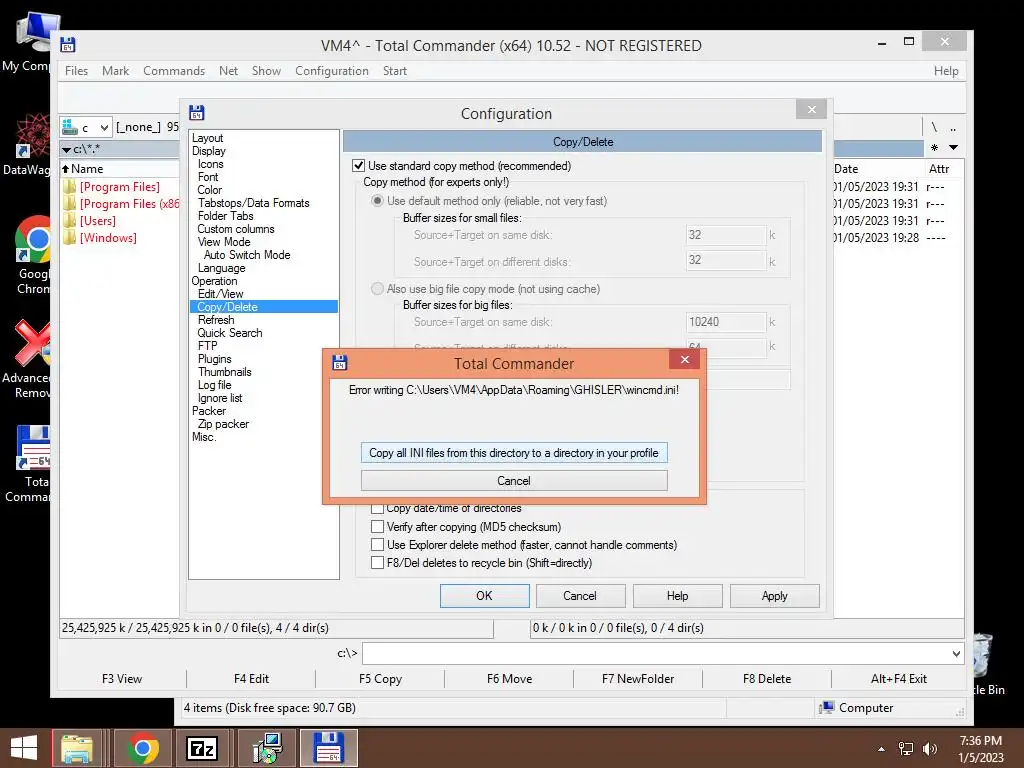Enable Verify after copying (MD5 checksum)

(377, 526)
